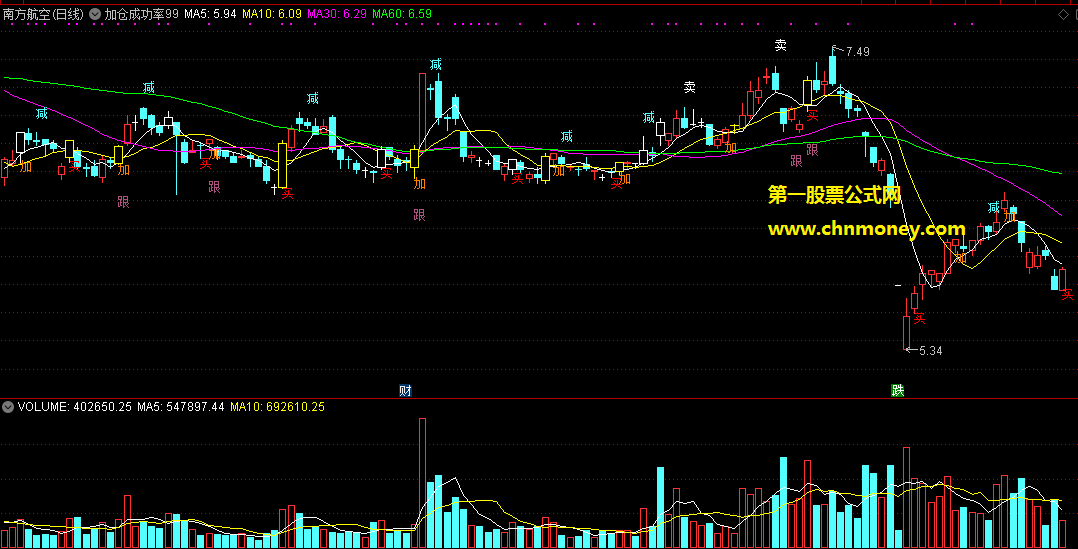Screen dimensions: 1078x549
Task: Click the green 跌 marker on the time axis
Action: [x=898, y=391]
